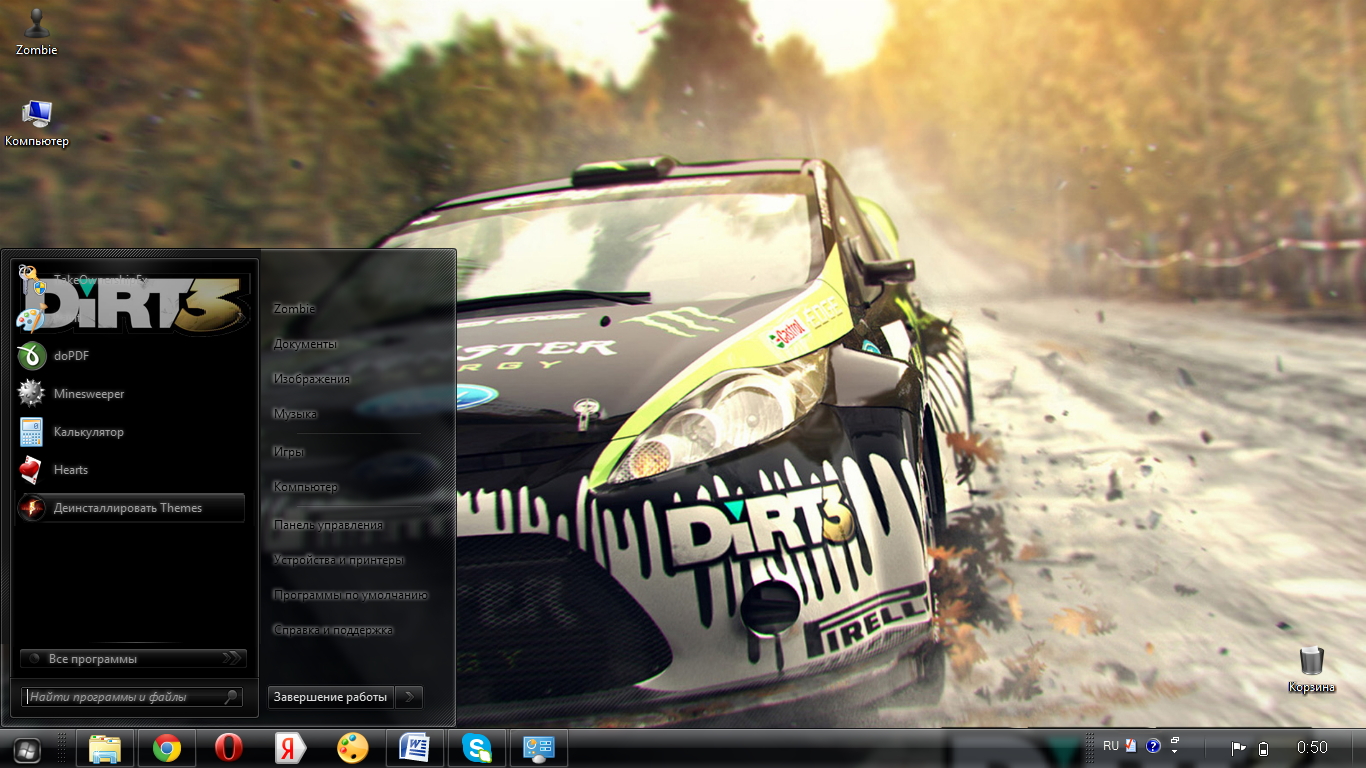
Task: Click the Show desktop strip past the clock
Action: [1358, 748]
